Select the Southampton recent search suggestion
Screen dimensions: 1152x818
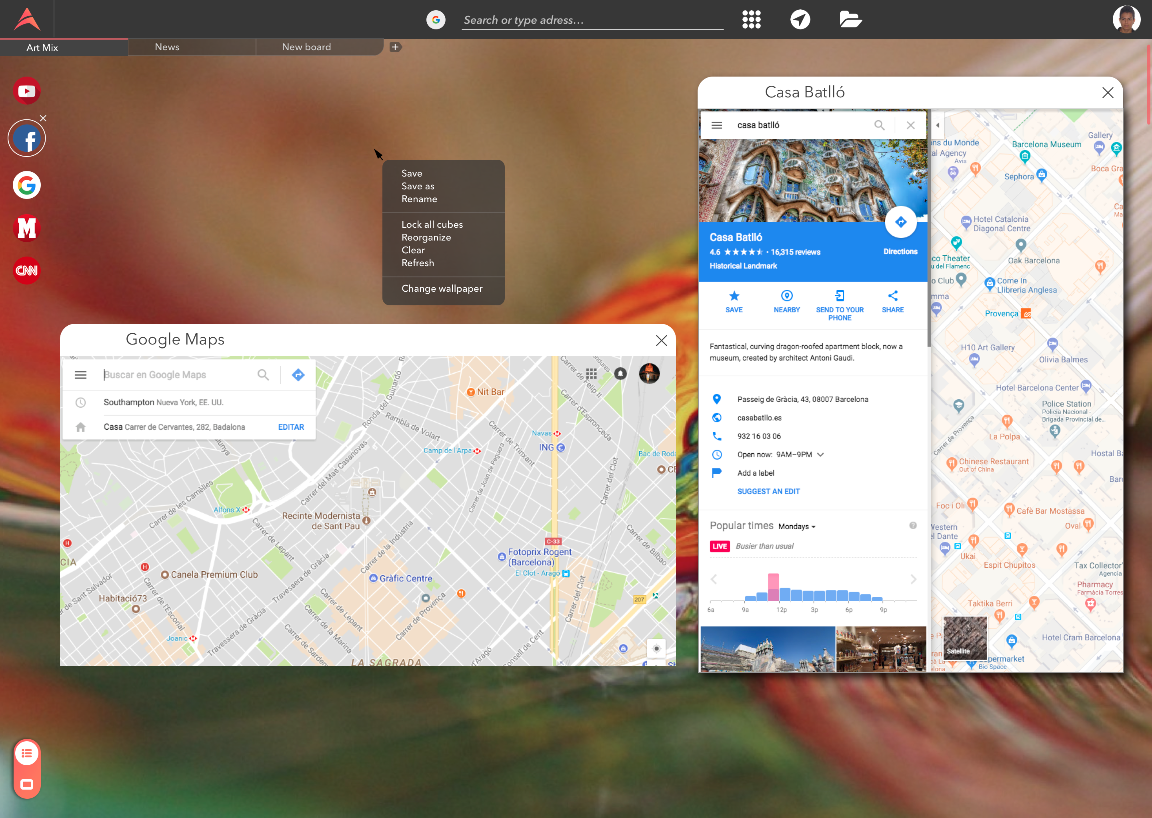pyautogui.click(x=190, y=402)
